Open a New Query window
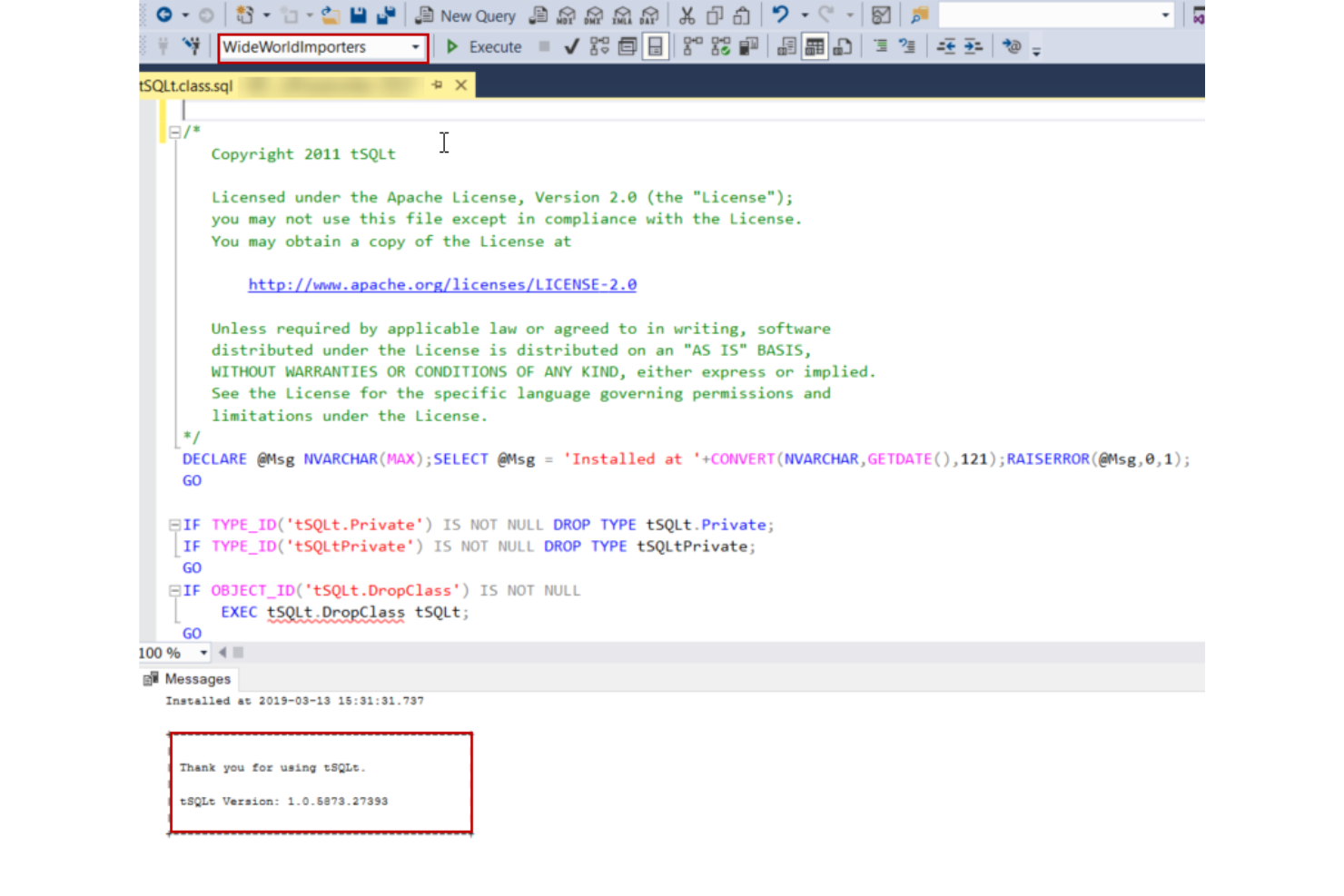1344x896 pixels. [465, 15]
